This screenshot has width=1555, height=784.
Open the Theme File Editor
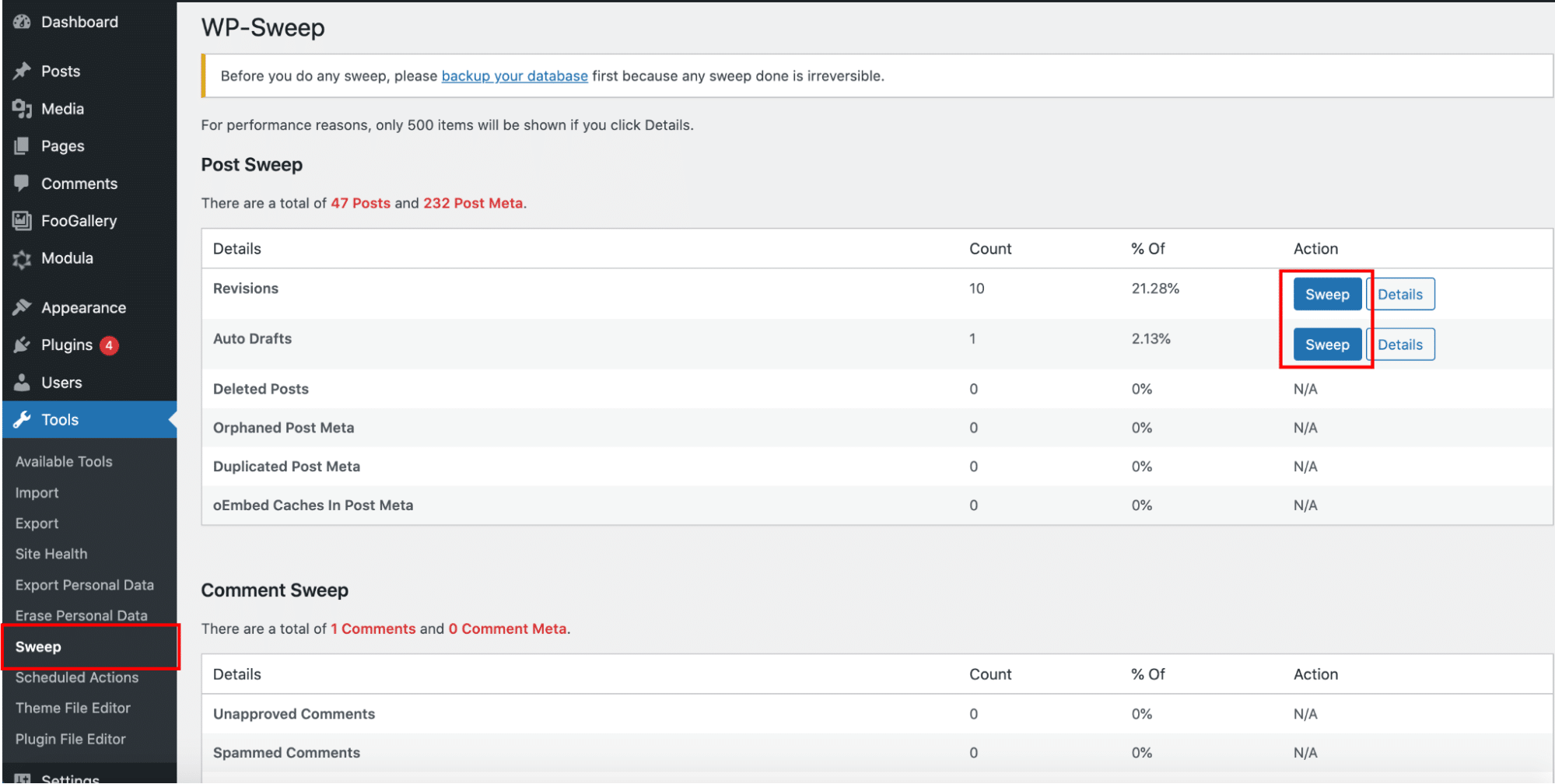[73, 708]
